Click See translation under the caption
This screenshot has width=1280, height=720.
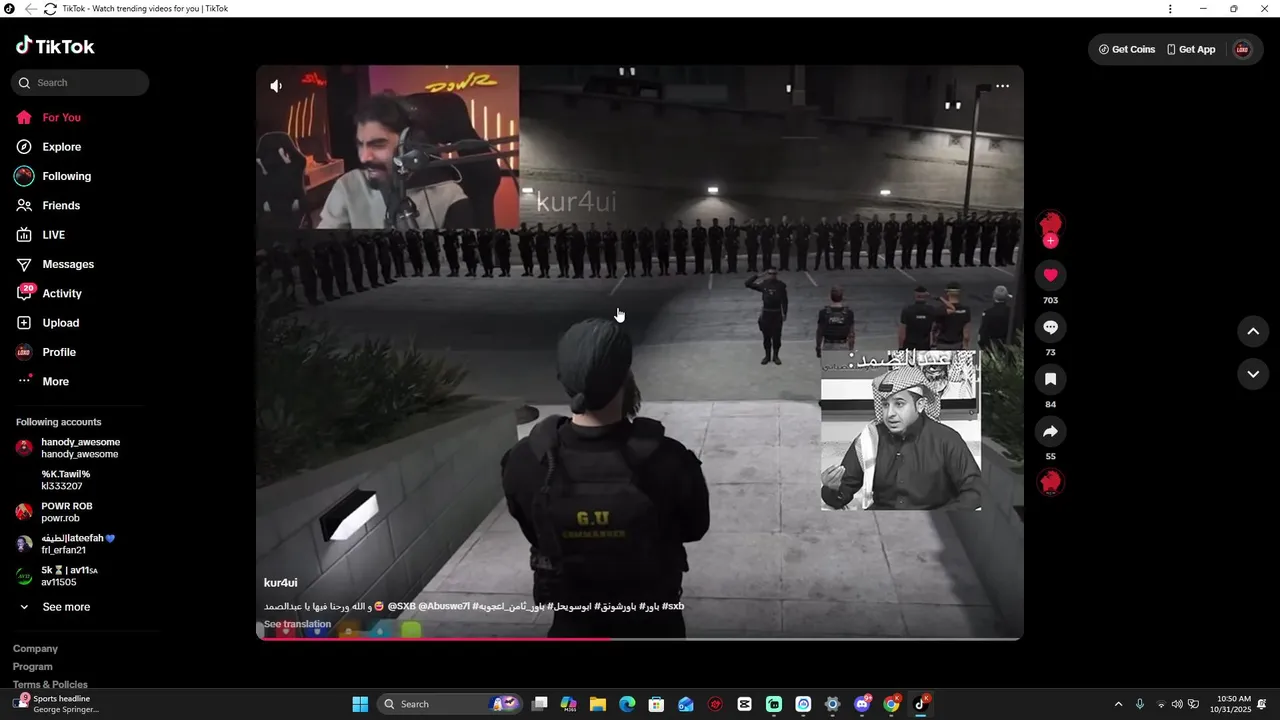[x=297, y=624]
